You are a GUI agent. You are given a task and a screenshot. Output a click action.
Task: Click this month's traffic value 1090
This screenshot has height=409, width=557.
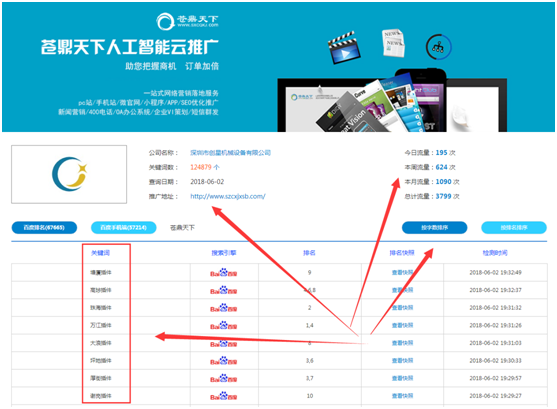click(443, 182)
